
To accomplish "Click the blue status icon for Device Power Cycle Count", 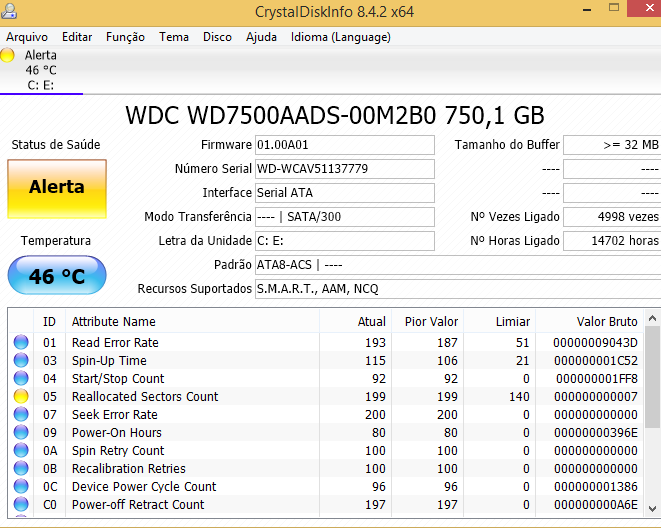I will coord(21,487).
